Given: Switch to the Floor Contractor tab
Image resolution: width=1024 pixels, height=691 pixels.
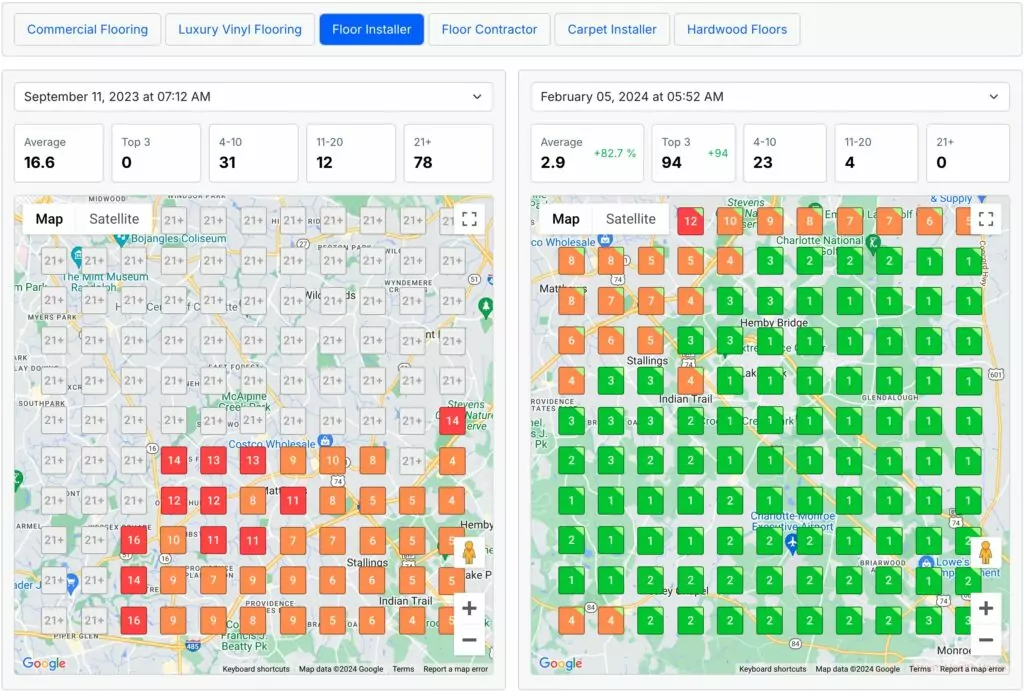Looking at the screenshot, I should coord(489,29).
